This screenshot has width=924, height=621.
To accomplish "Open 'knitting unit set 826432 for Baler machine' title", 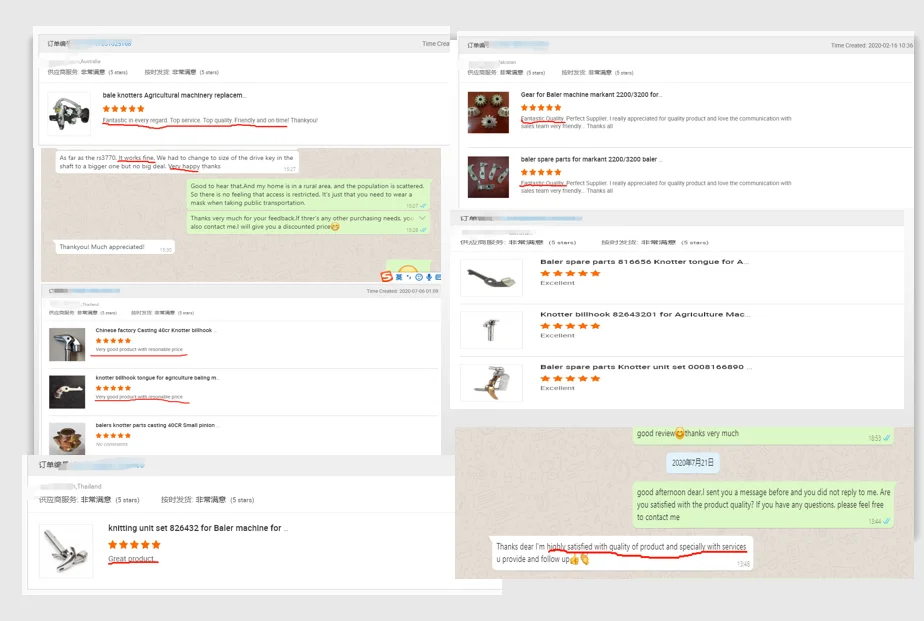I will pyautogui.click(x=198, y=528).
